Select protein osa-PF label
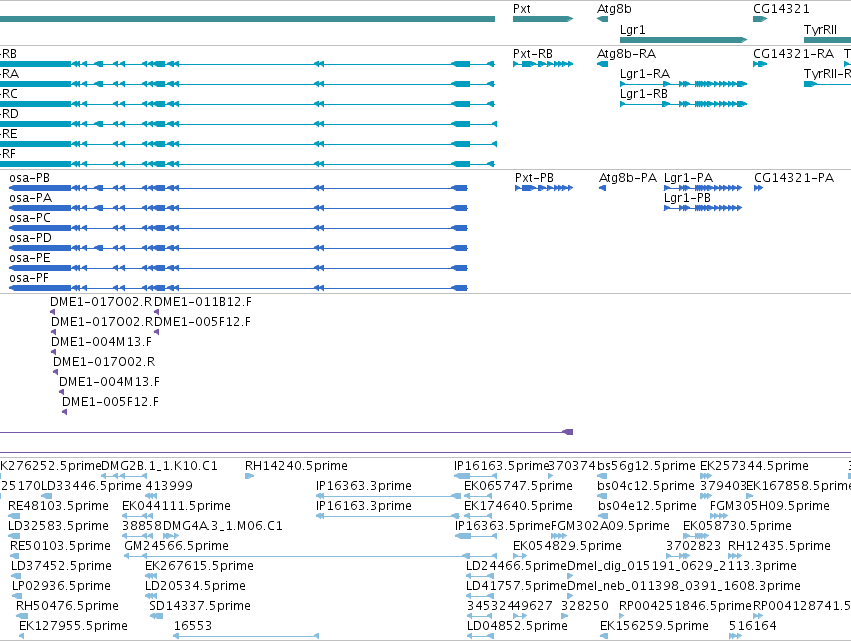The height and width of the screenshot is (641, 851). [x=29, y=278]
